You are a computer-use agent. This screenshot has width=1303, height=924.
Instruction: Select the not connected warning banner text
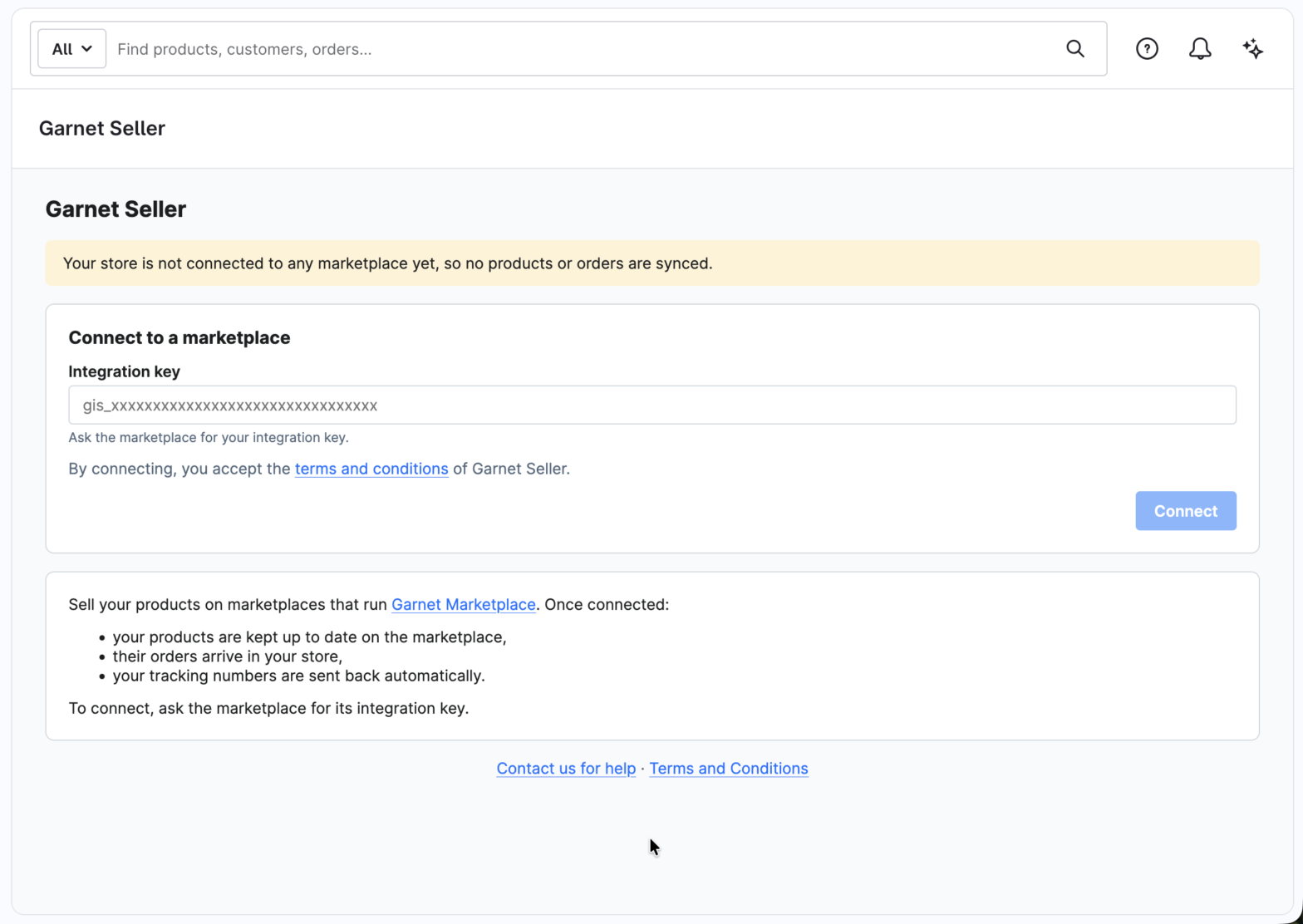pos(387,263)
